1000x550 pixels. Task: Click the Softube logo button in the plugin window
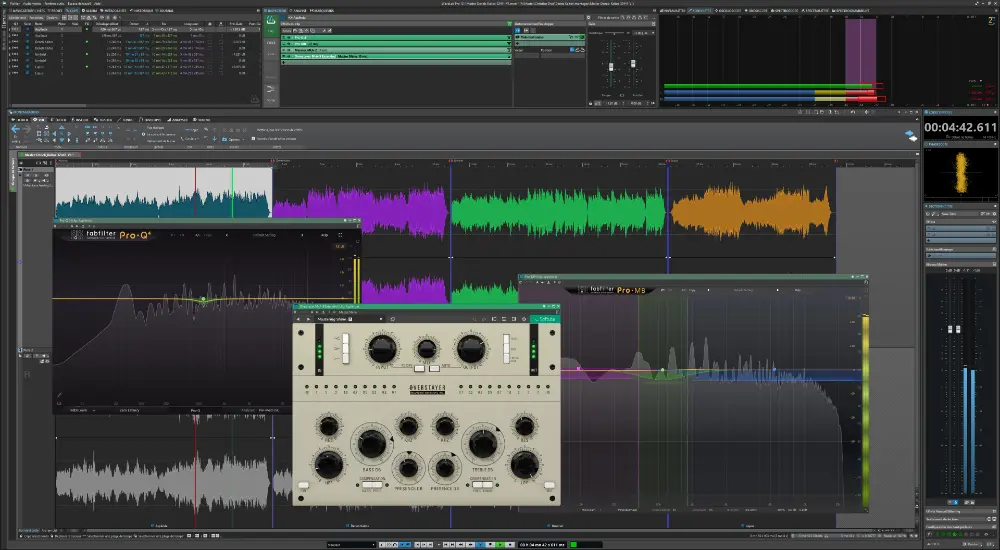pyautogui.click(x=545, y=319)
